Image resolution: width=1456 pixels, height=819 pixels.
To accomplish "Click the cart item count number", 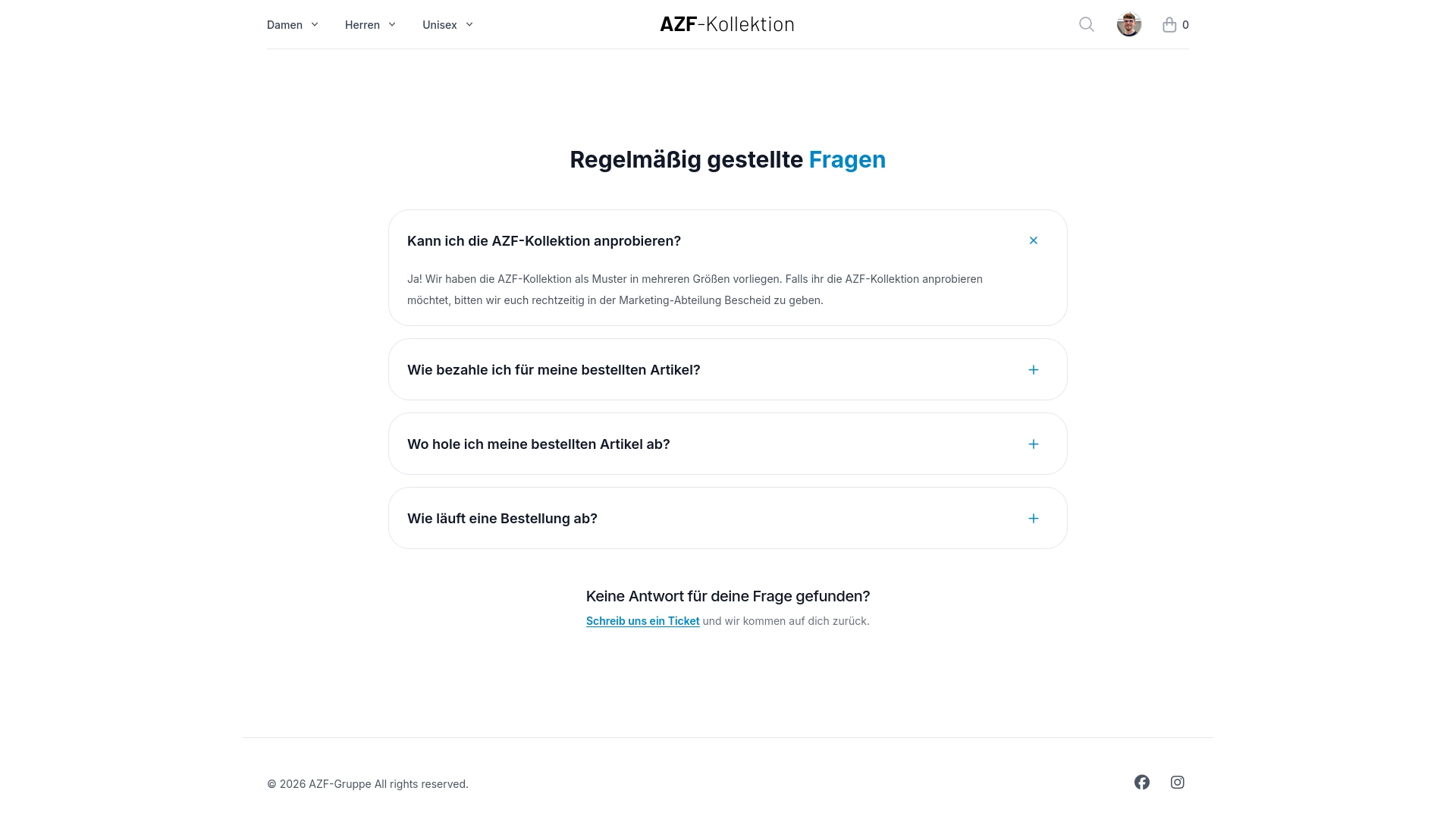I will coord(1185,24).
